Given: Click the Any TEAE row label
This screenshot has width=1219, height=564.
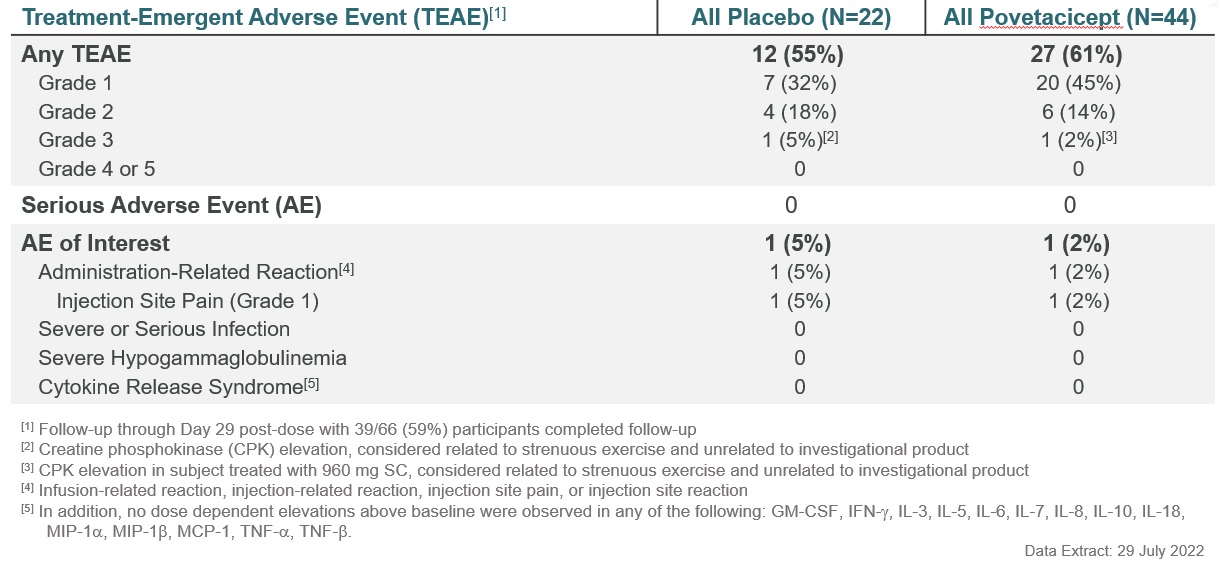Looking at the screenshot, I should pyautogui.click(x=76, y=55).
